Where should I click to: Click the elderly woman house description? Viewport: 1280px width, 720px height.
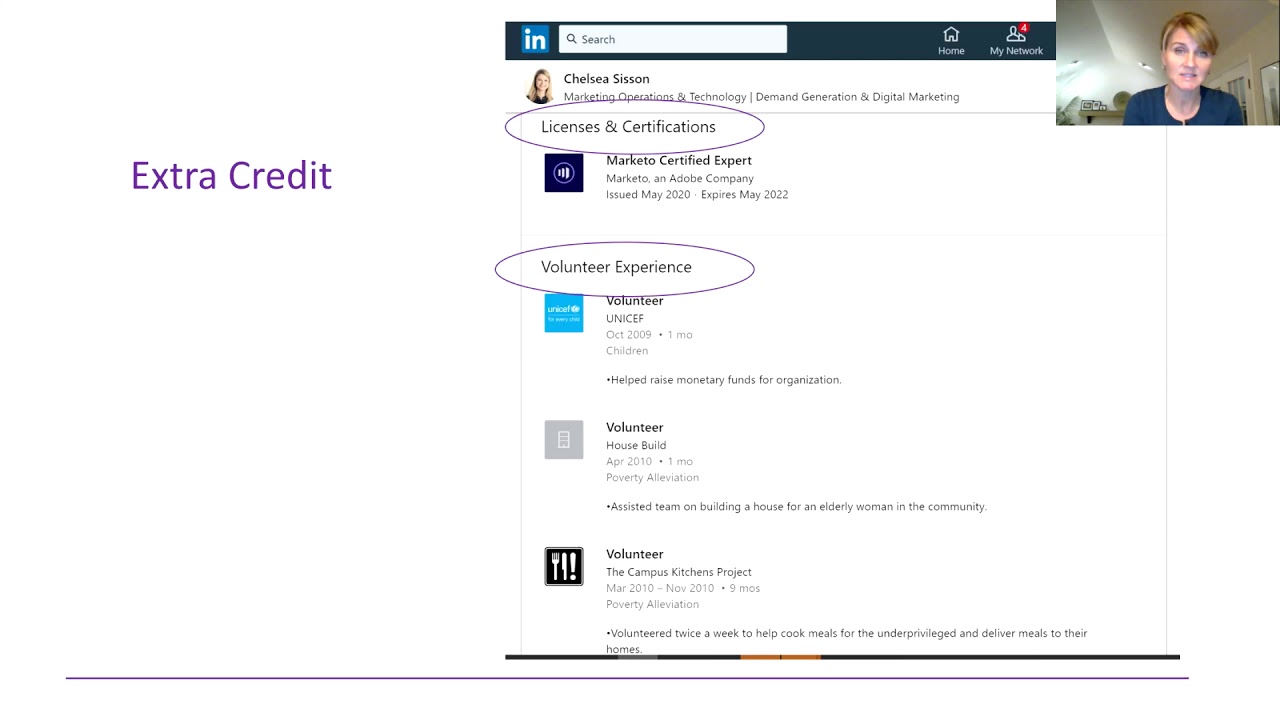pyautogui.click(x=796, y=507)
